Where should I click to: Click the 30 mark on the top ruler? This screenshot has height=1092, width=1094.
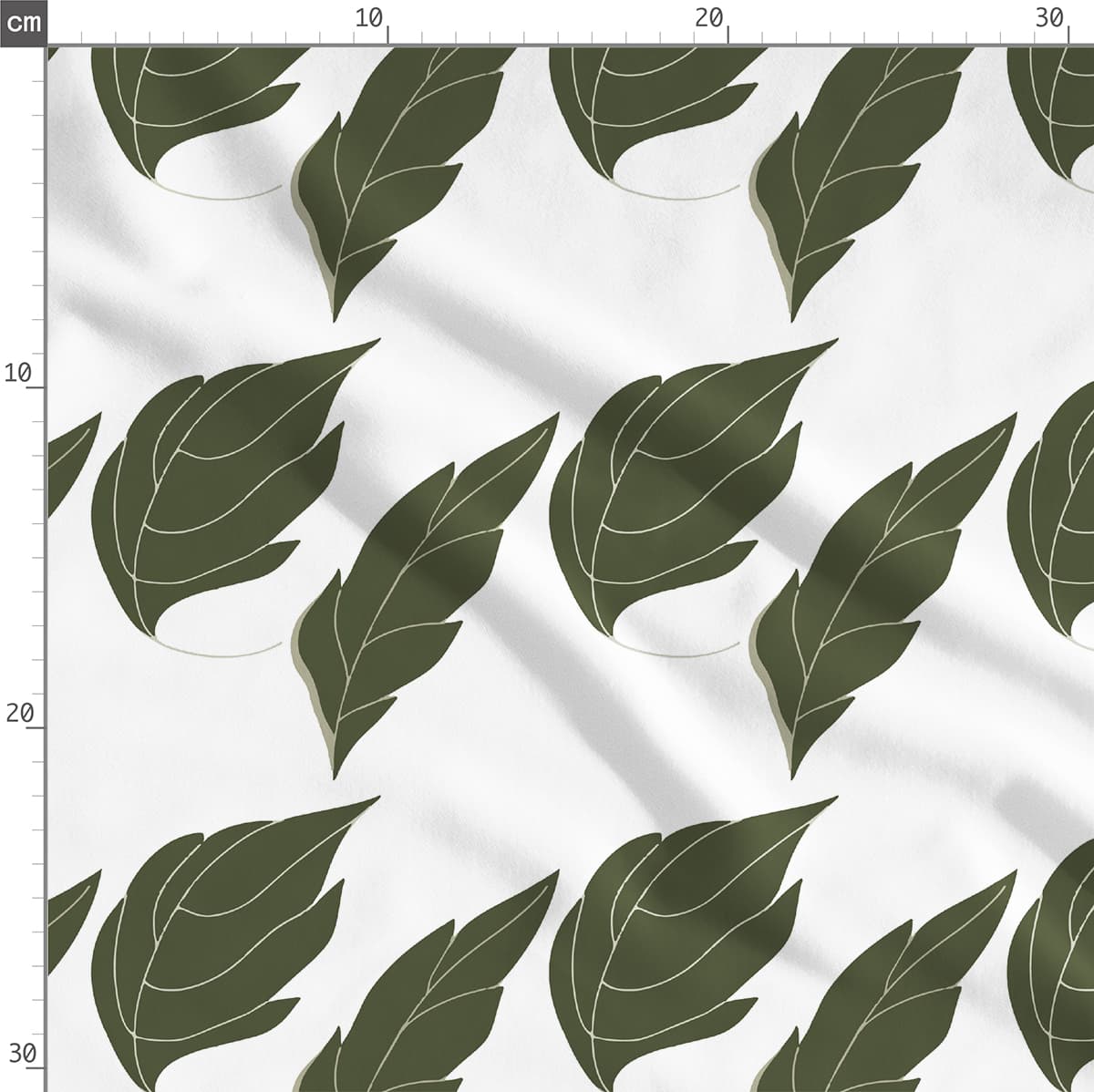click(1050, 17)
